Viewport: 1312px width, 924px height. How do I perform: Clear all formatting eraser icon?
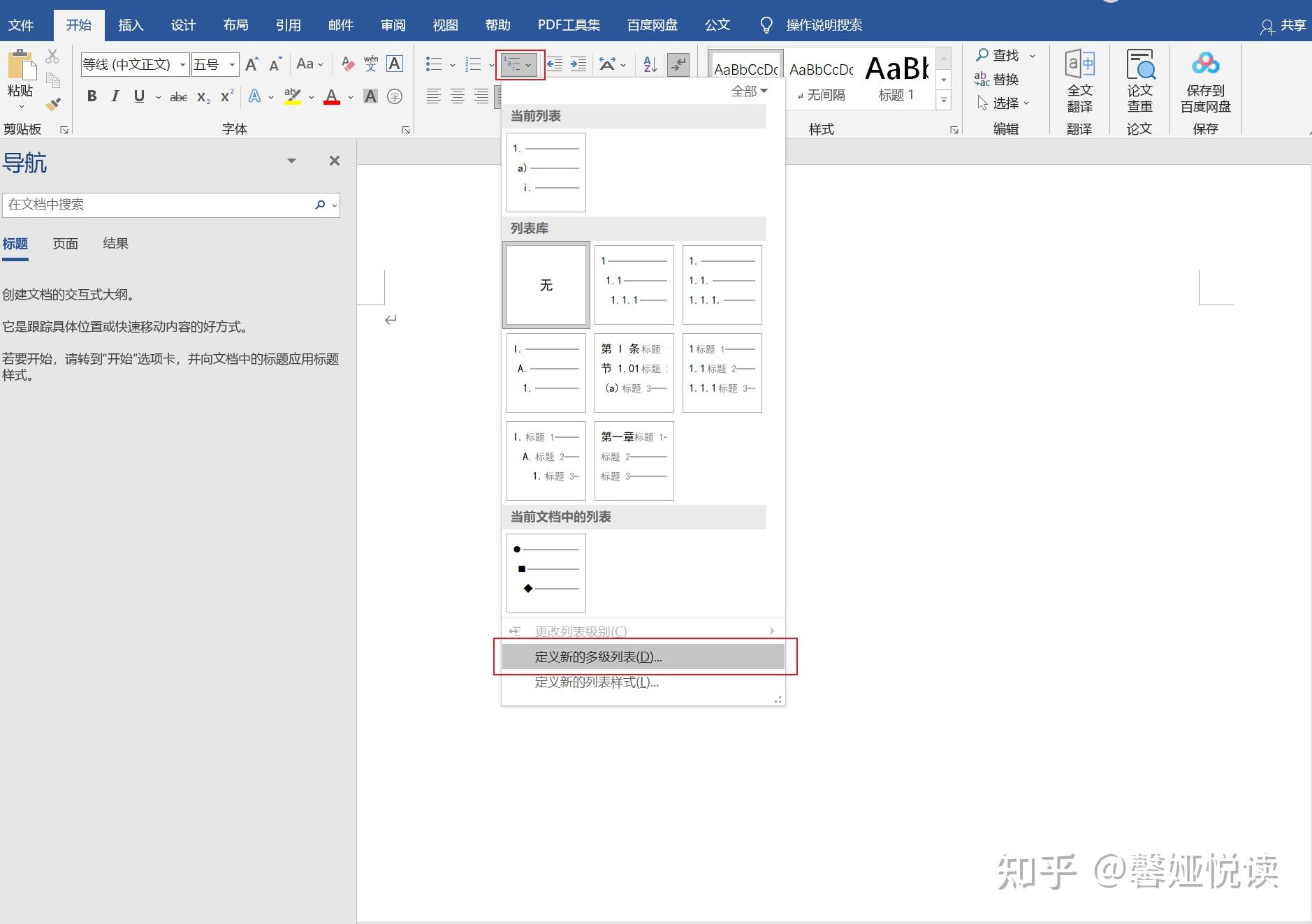point(347,65)
